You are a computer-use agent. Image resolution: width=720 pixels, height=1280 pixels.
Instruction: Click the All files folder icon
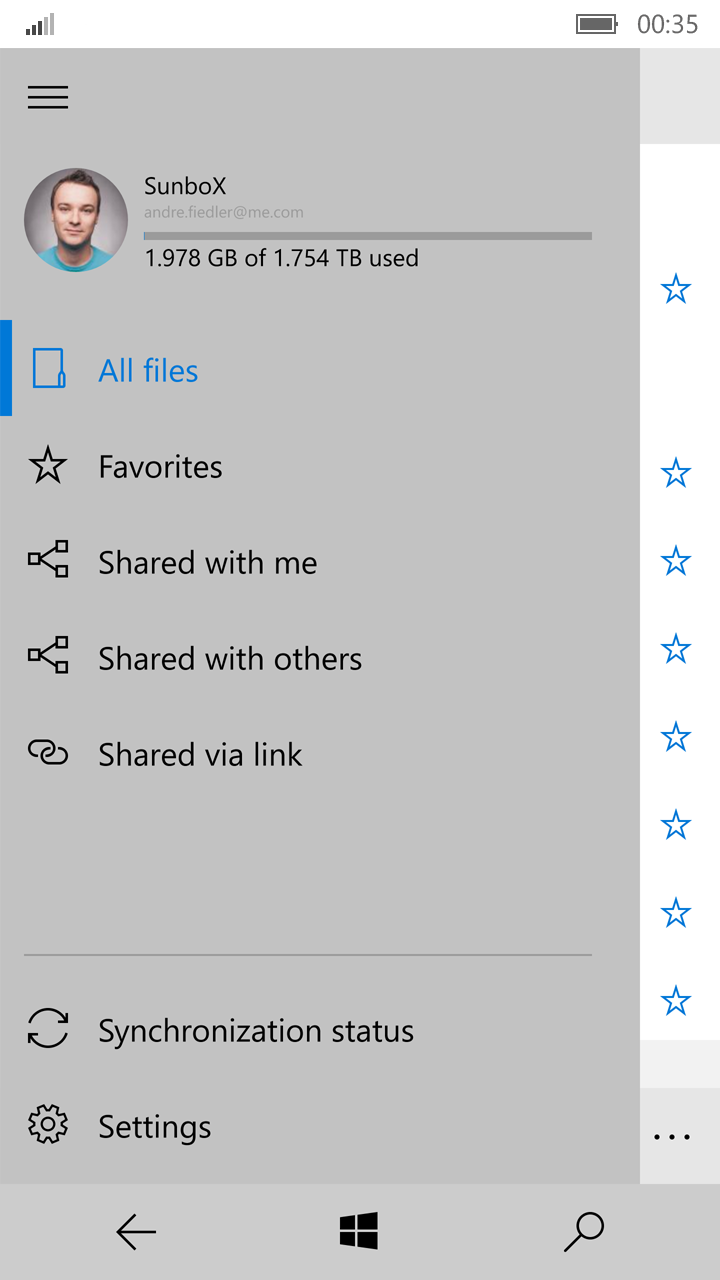pyautogui.click(x=48, y=368)
